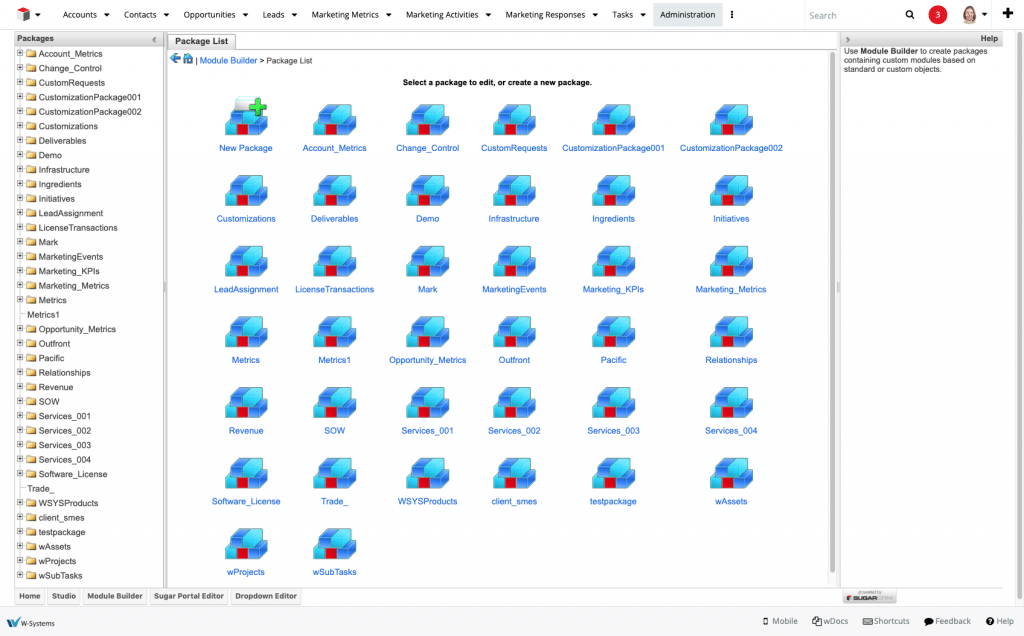Image resolution: width=1024 pixels, height=636 pixels.
Task: Expand the Account_Metrics tree node
Action: point(20,53)
